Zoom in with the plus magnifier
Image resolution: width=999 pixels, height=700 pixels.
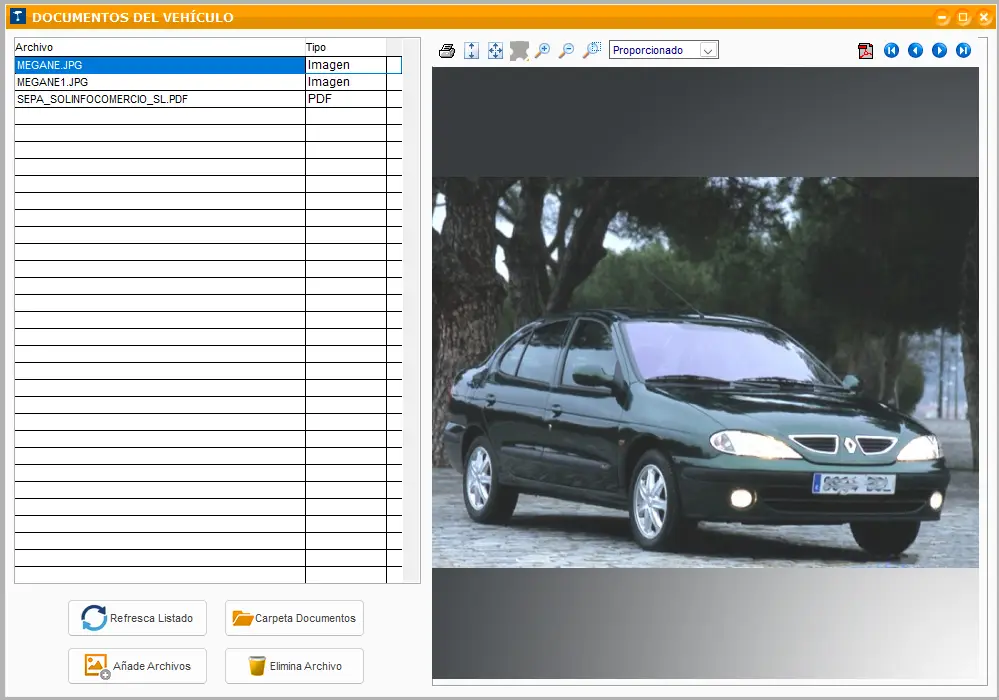click(x=542, y=51)
